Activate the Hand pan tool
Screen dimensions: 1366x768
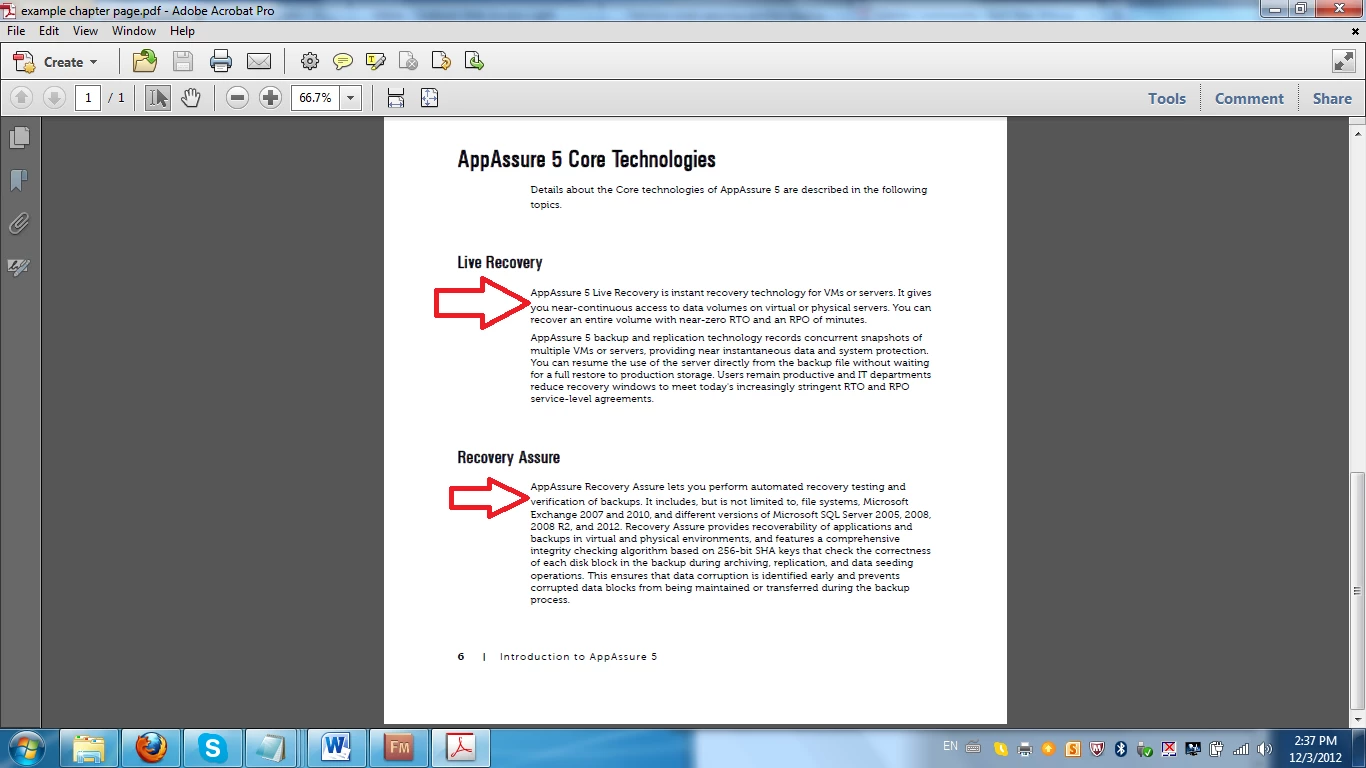coord(190,98)
